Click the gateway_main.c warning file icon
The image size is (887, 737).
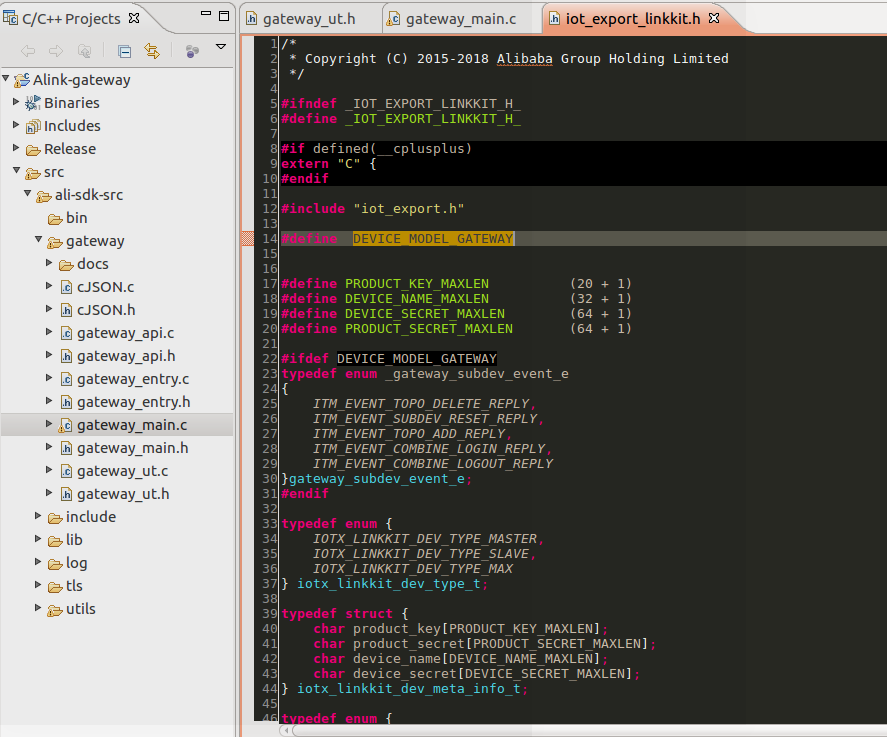(x=66, y=425)
